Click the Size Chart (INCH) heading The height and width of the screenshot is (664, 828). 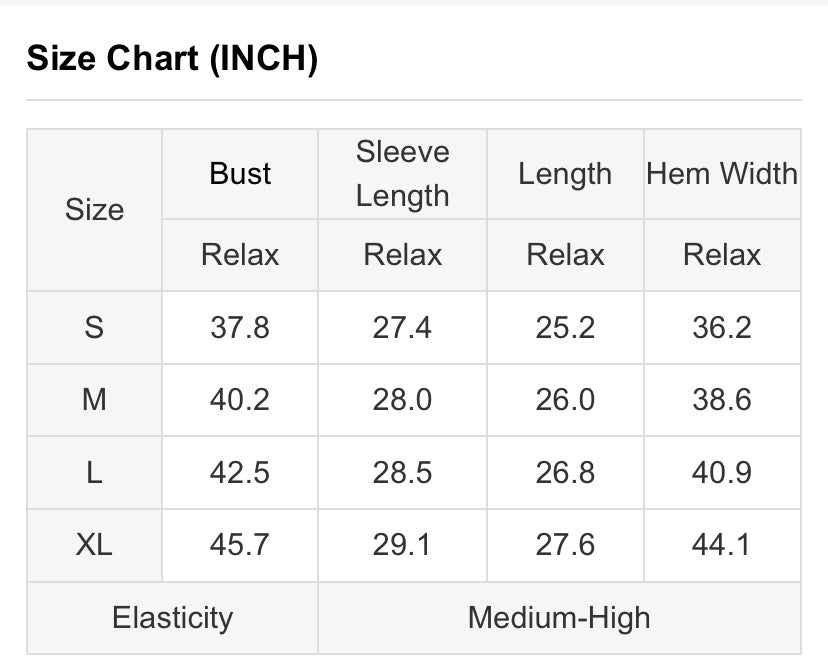[172, 59]
